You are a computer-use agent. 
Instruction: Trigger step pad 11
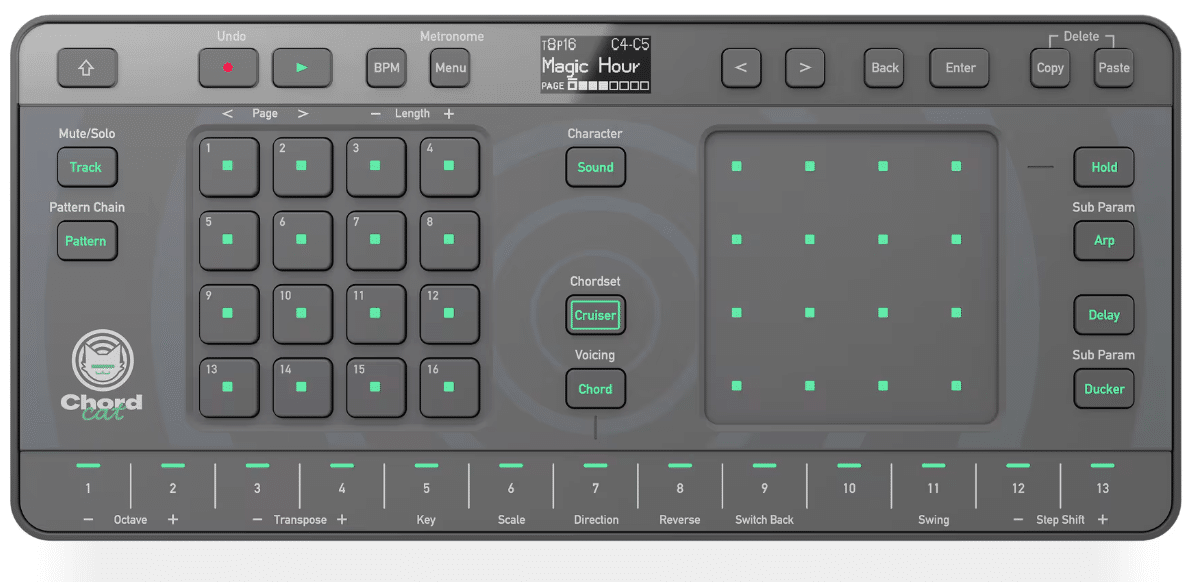[x=376, y=314]
